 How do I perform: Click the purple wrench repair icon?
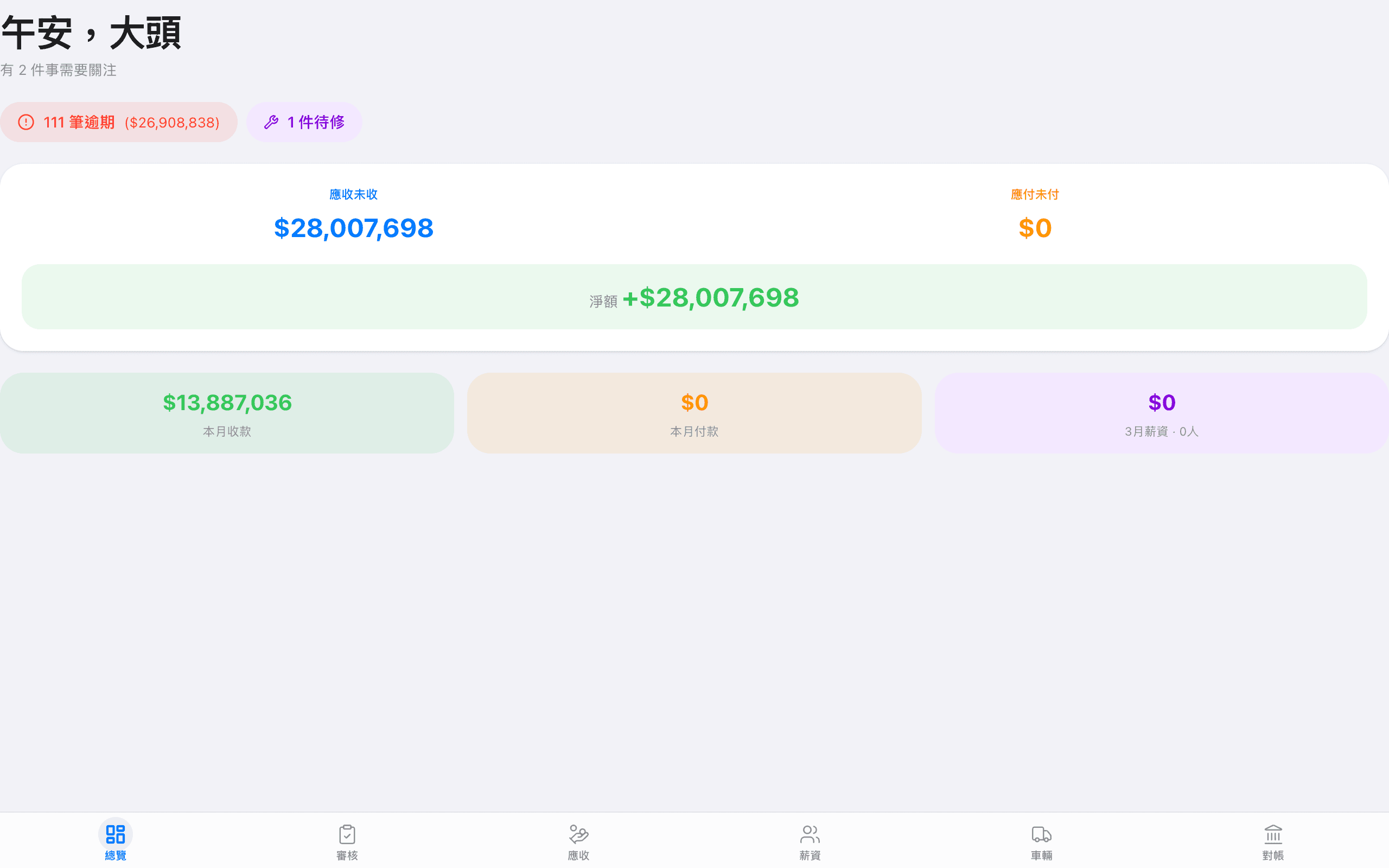[x=271, y=122]
